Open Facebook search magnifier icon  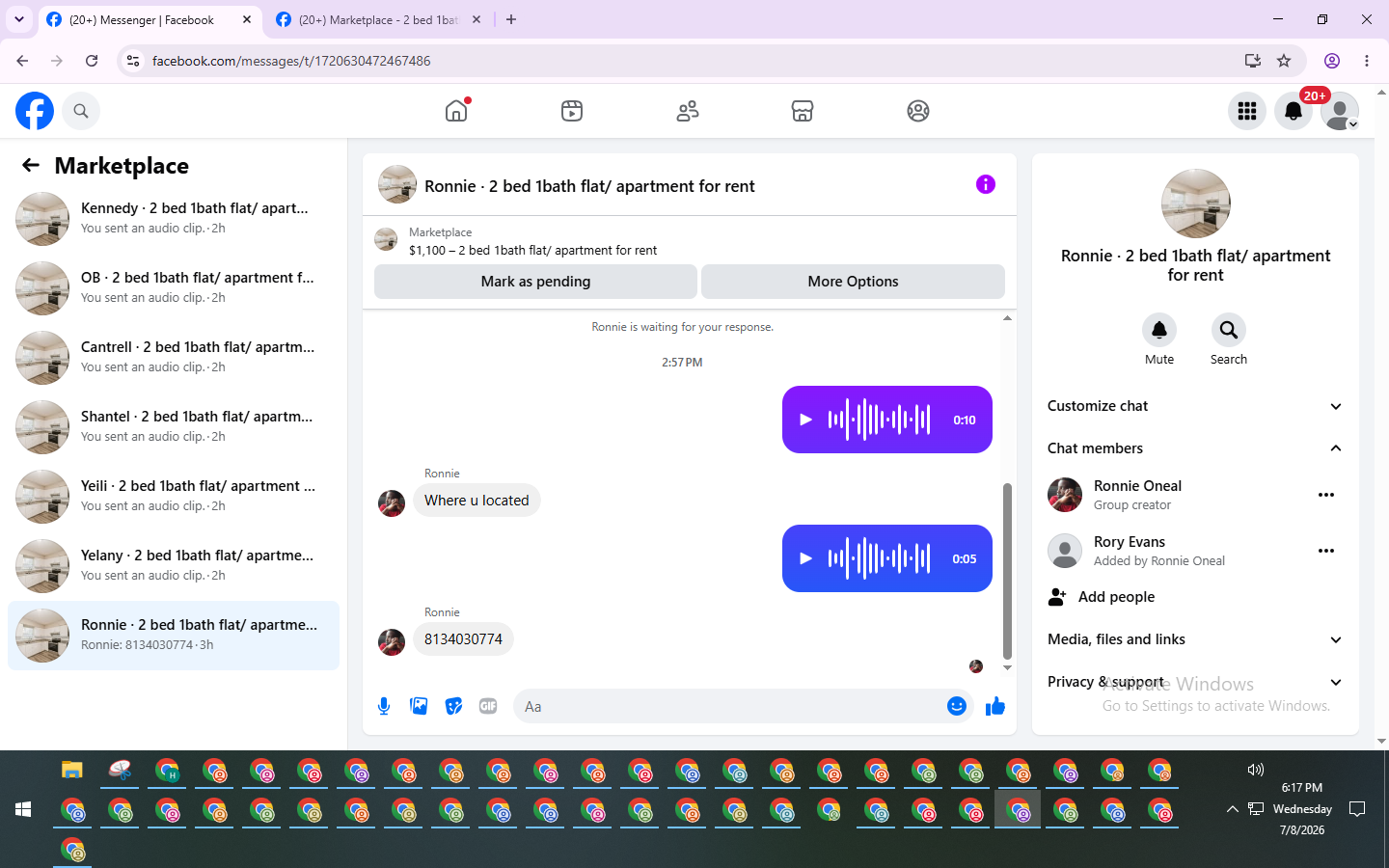click(81, 111)
